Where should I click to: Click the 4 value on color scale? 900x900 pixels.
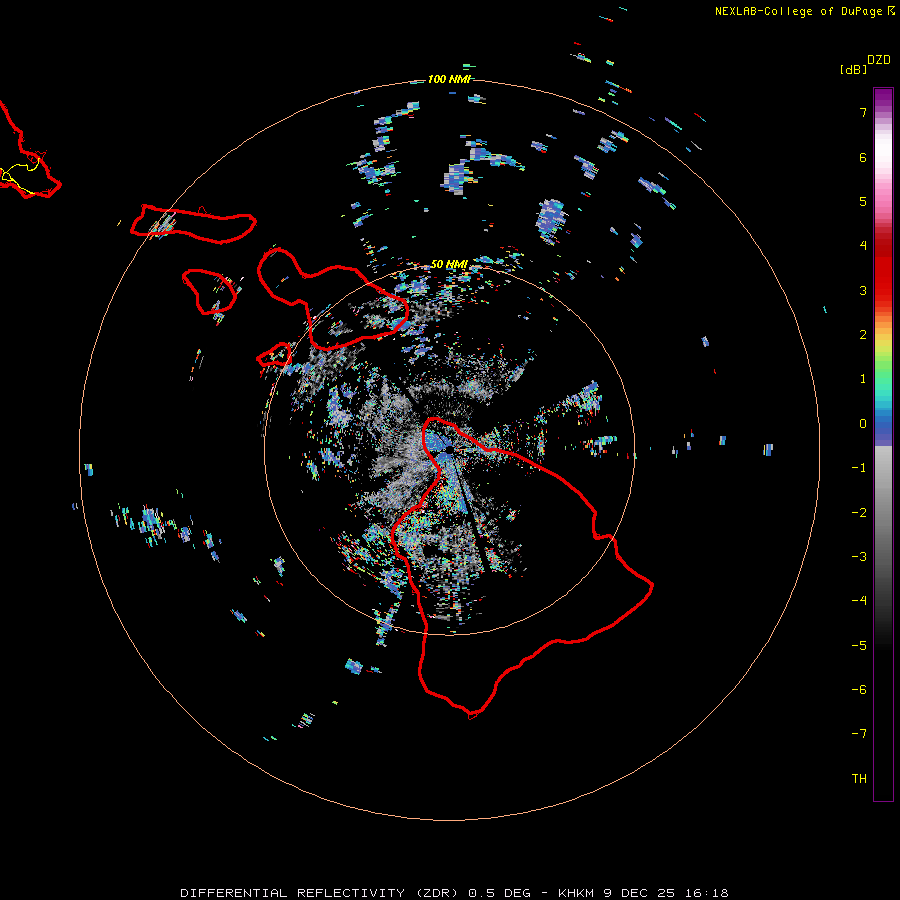pos(863,246)
